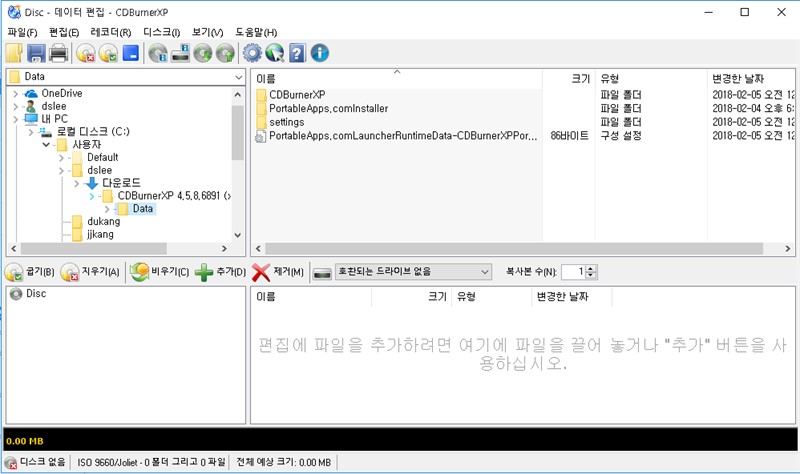
Task: Open the 호환되는 드라이브 없음 drive dropdown
Action: tap(413, 272)
